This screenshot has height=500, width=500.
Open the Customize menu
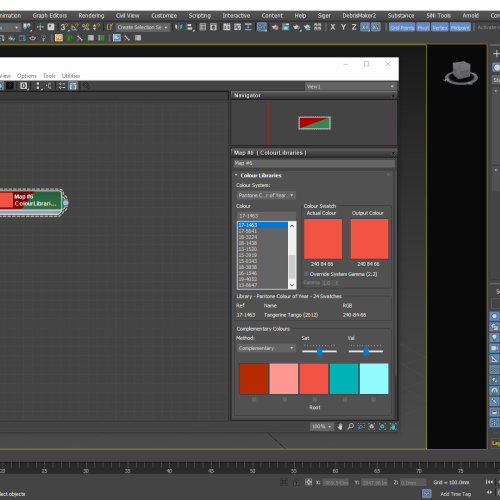click(164, 15)
